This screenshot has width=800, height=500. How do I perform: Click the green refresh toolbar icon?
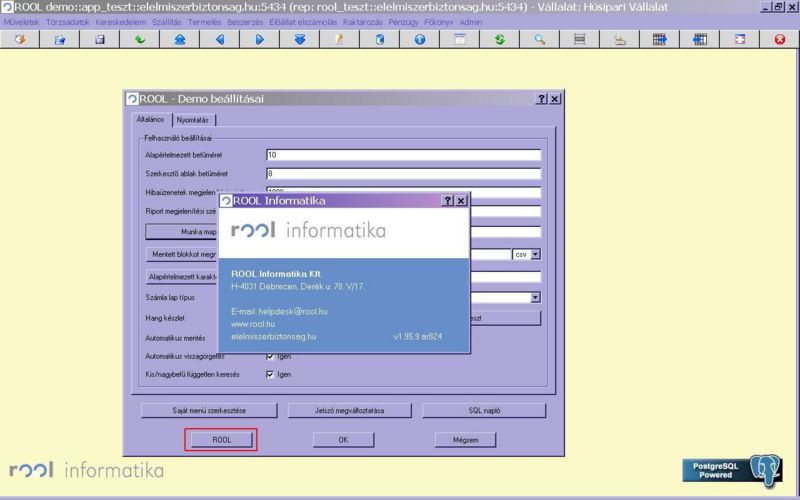click(x=499, y=40)
